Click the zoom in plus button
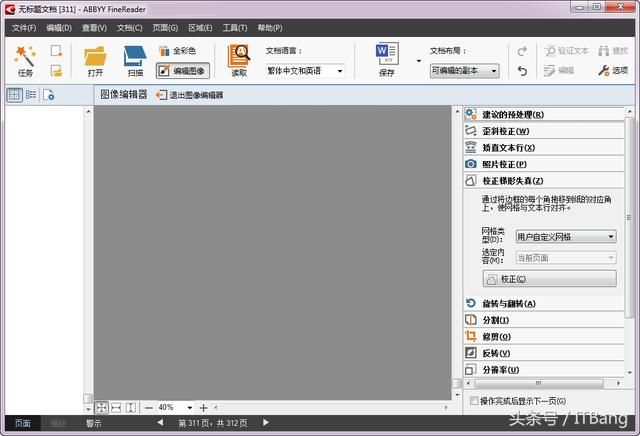640x436 pixels. (x=204, y=407)
